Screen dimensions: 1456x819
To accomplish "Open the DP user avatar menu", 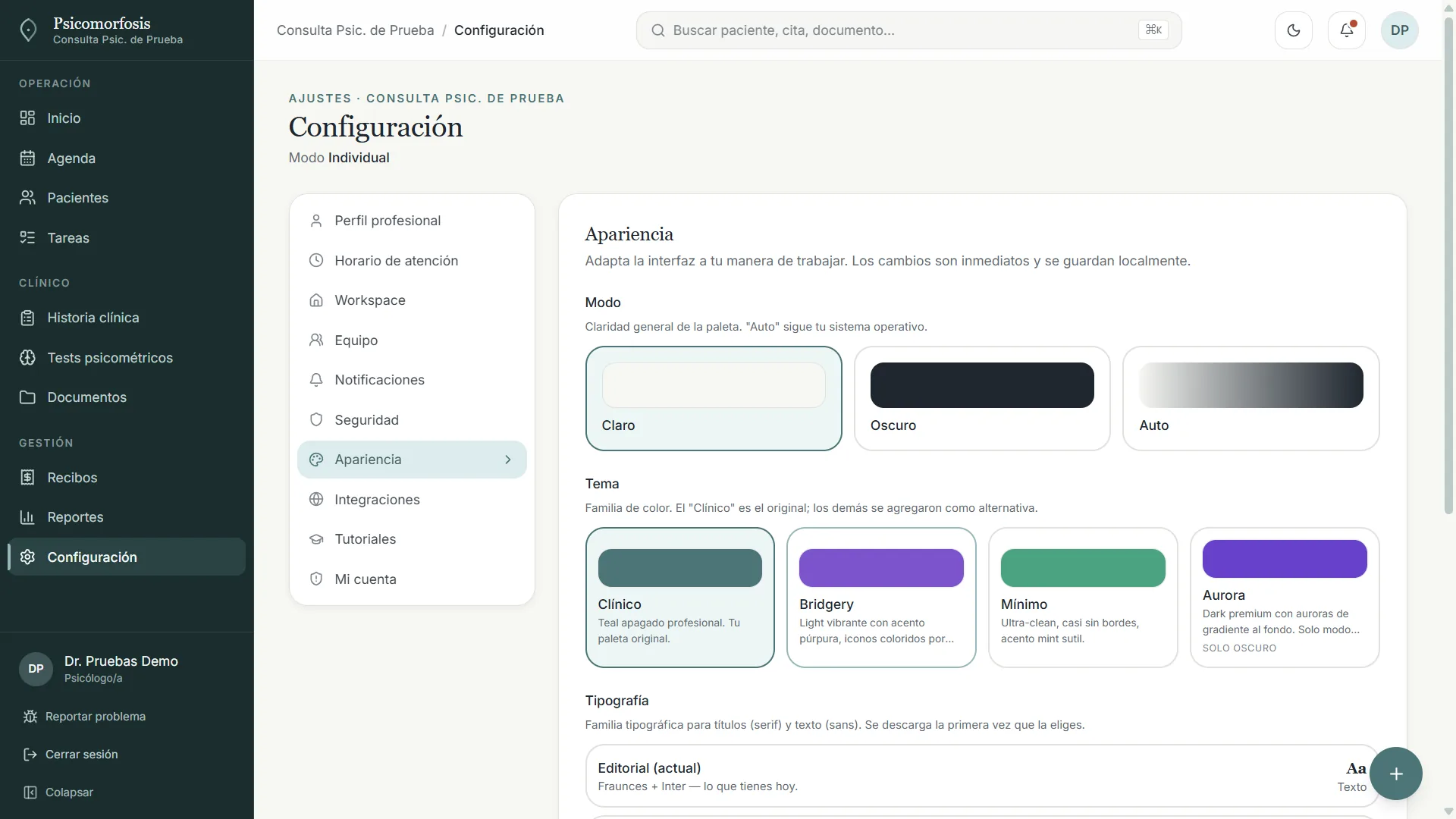I will (1399, 30).
